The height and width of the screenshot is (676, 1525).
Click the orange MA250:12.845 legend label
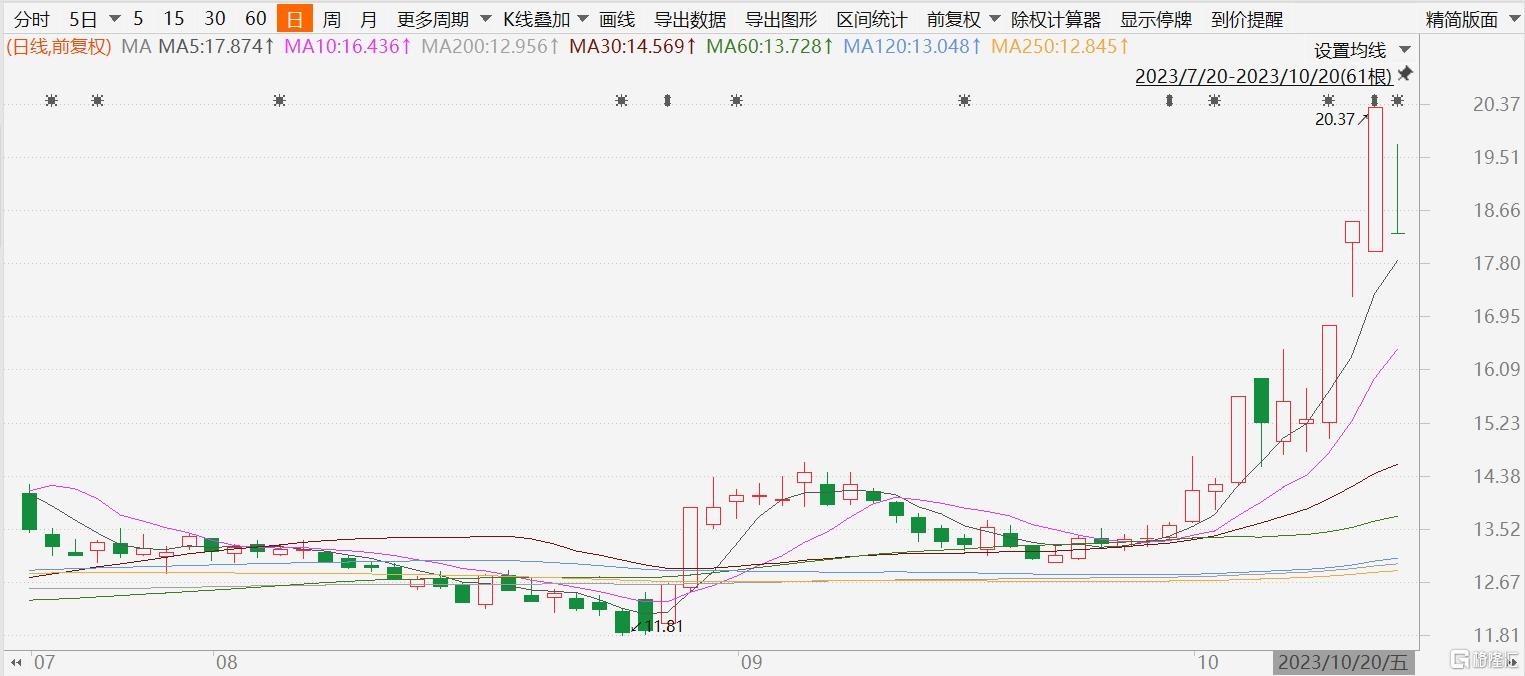pyautogui.click(x=1061, y=46)
